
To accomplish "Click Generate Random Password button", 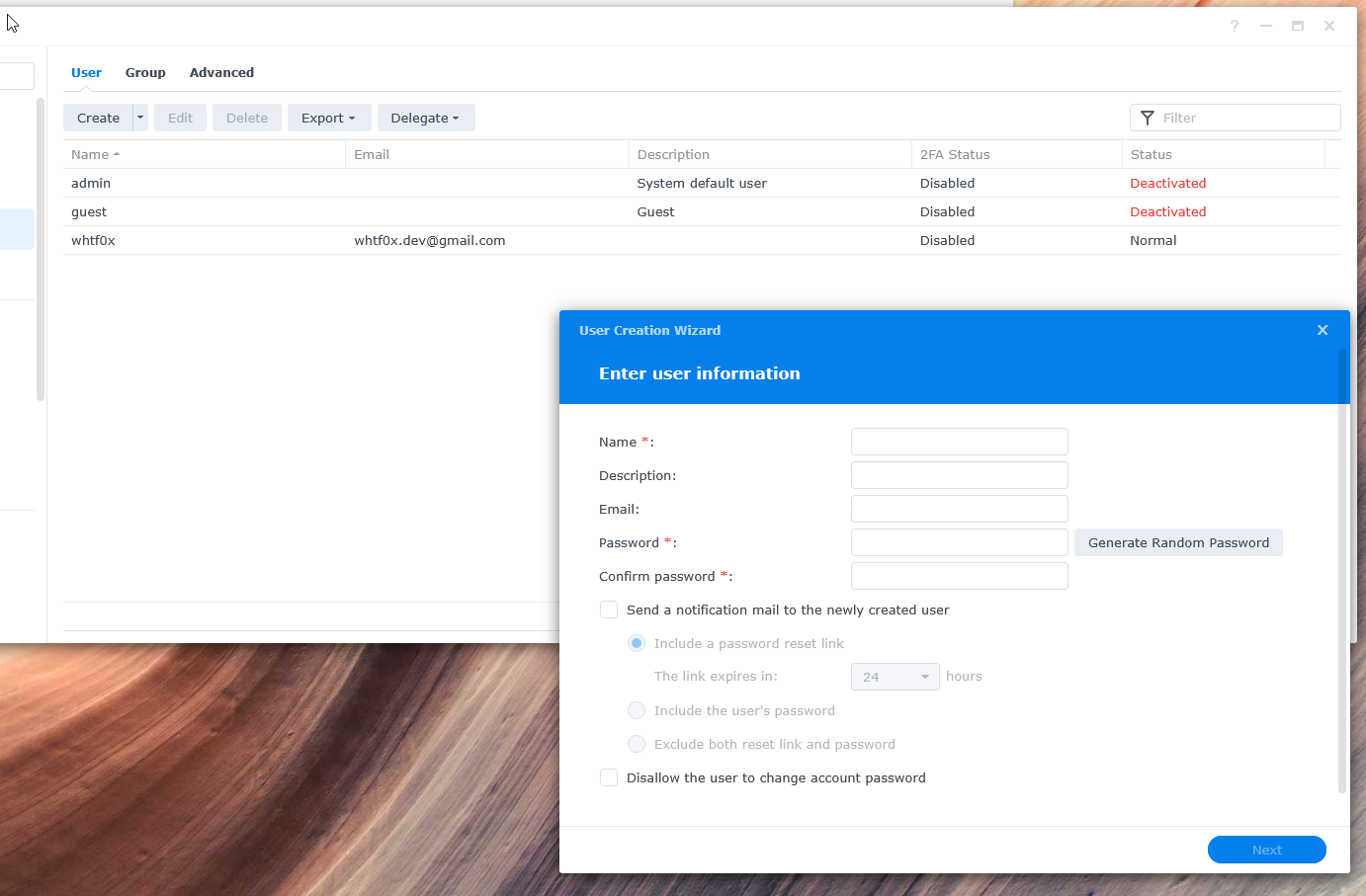I will pyautogui.click(x=1178, y=543).
